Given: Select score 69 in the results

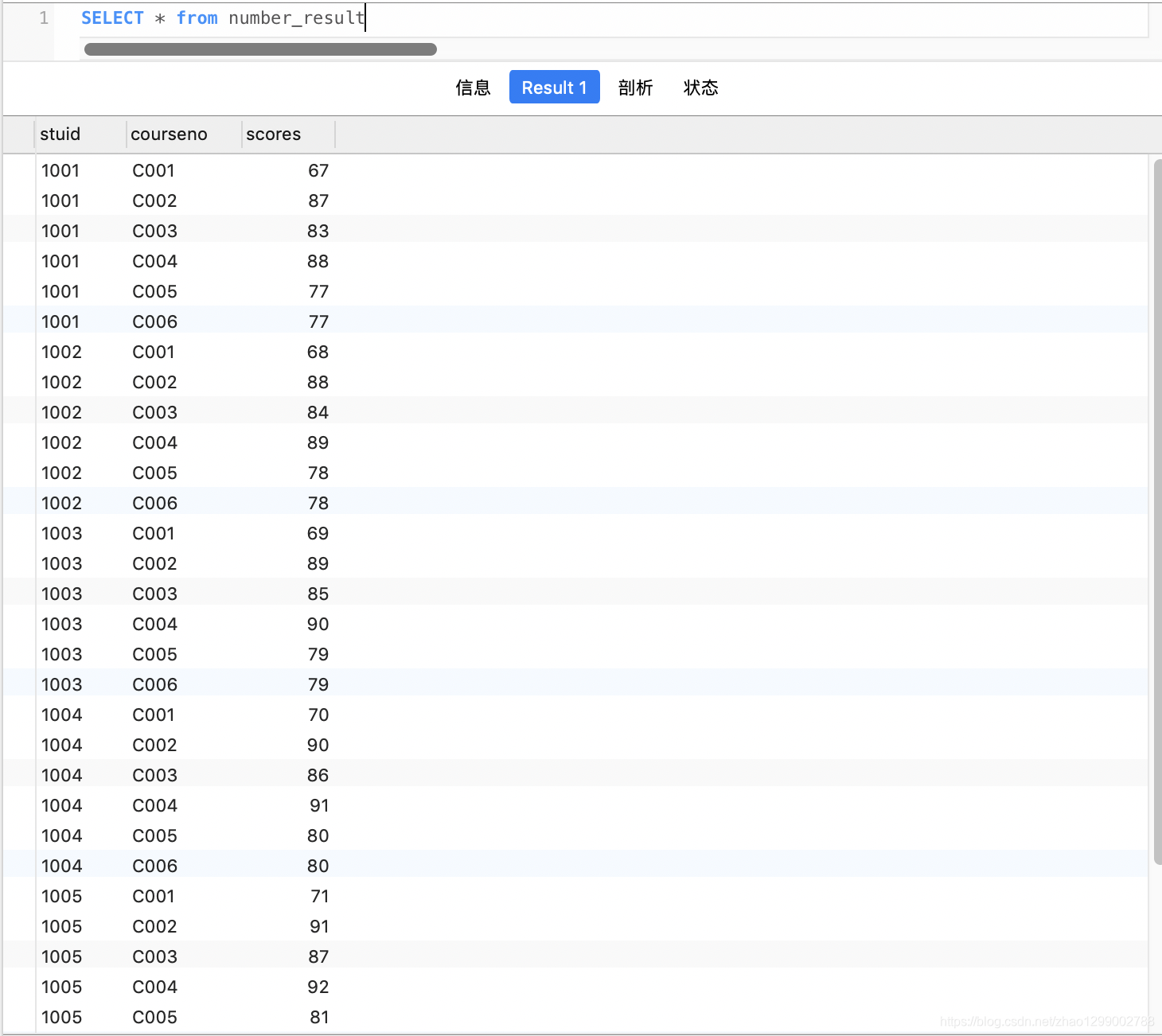Looking at the screenshot, I should 318,534.
